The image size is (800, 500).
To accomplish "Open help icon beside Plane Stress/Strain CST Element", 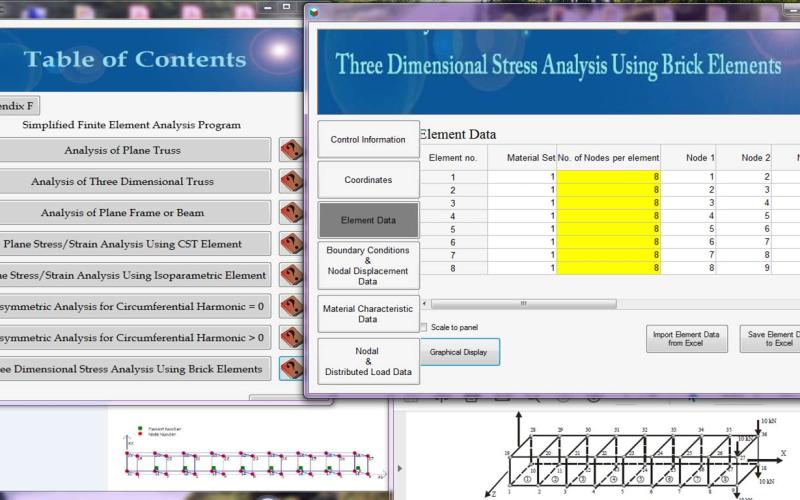I will click(x=291, y=244).
